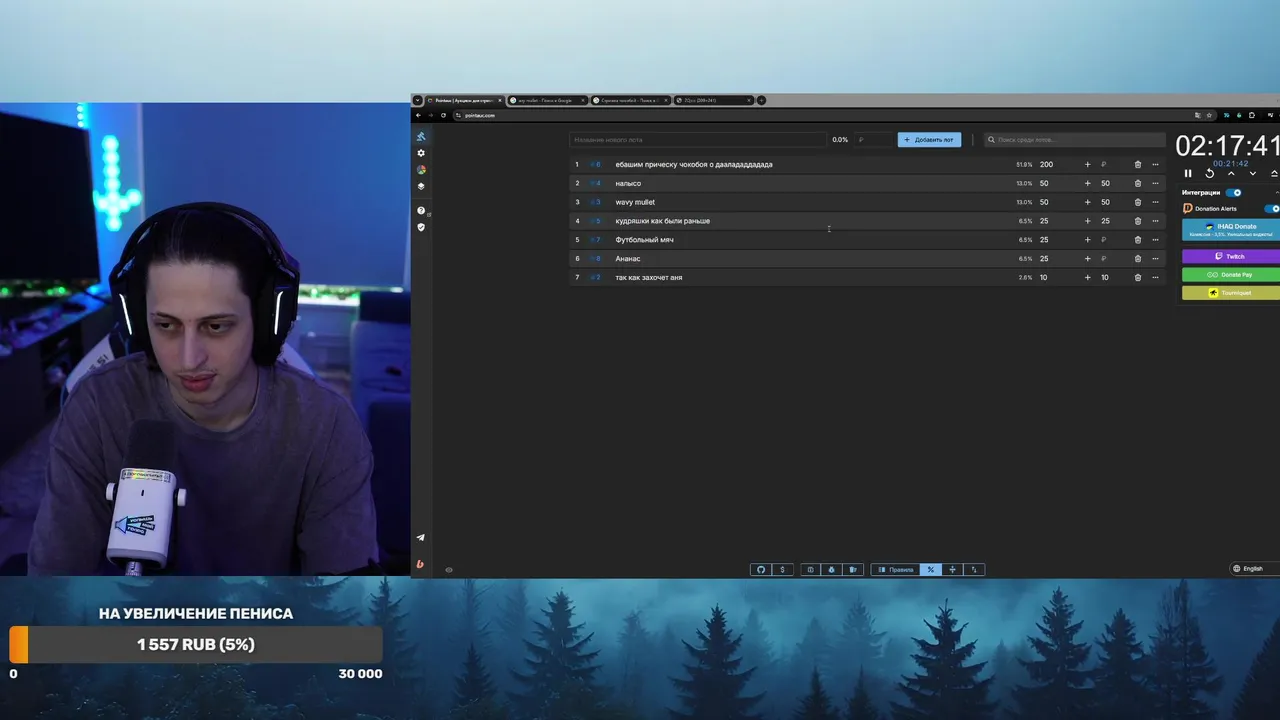Click plus for "кудряшки как были раньше" lot

coord(1087,221)
